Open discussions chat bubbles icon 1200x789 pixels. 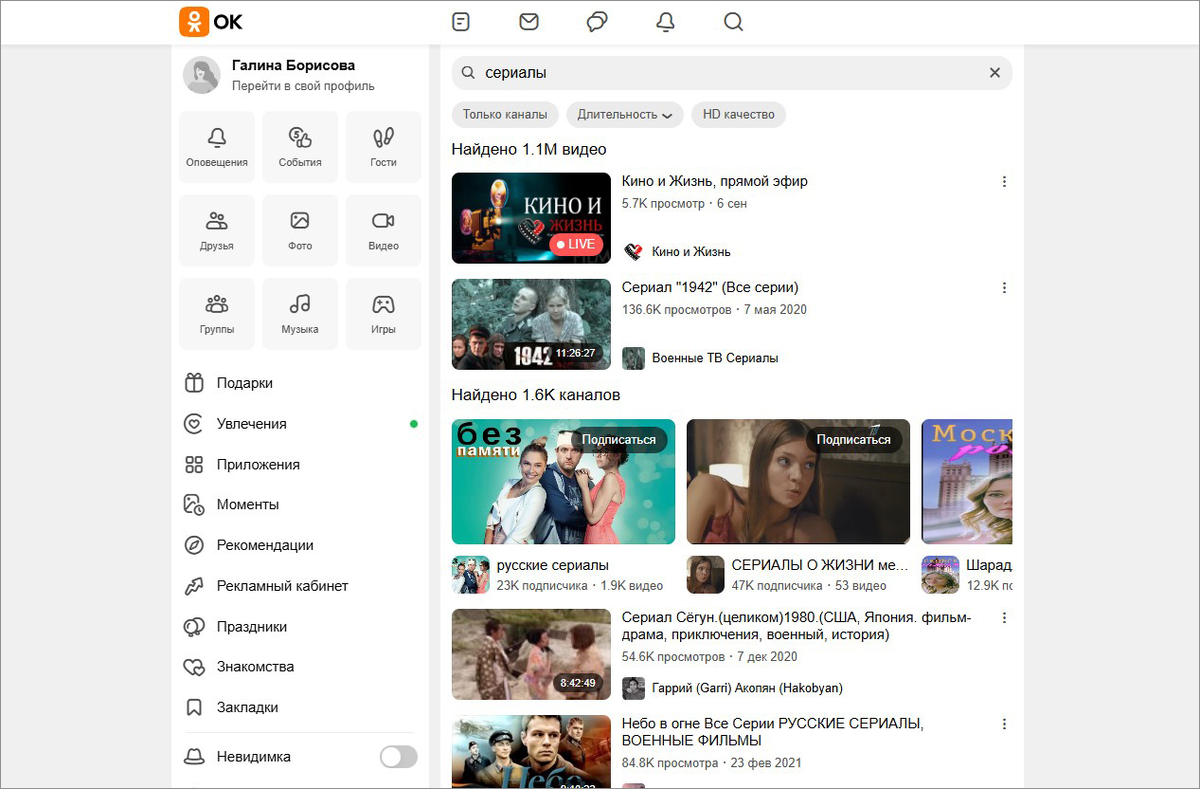coord(597,21)
